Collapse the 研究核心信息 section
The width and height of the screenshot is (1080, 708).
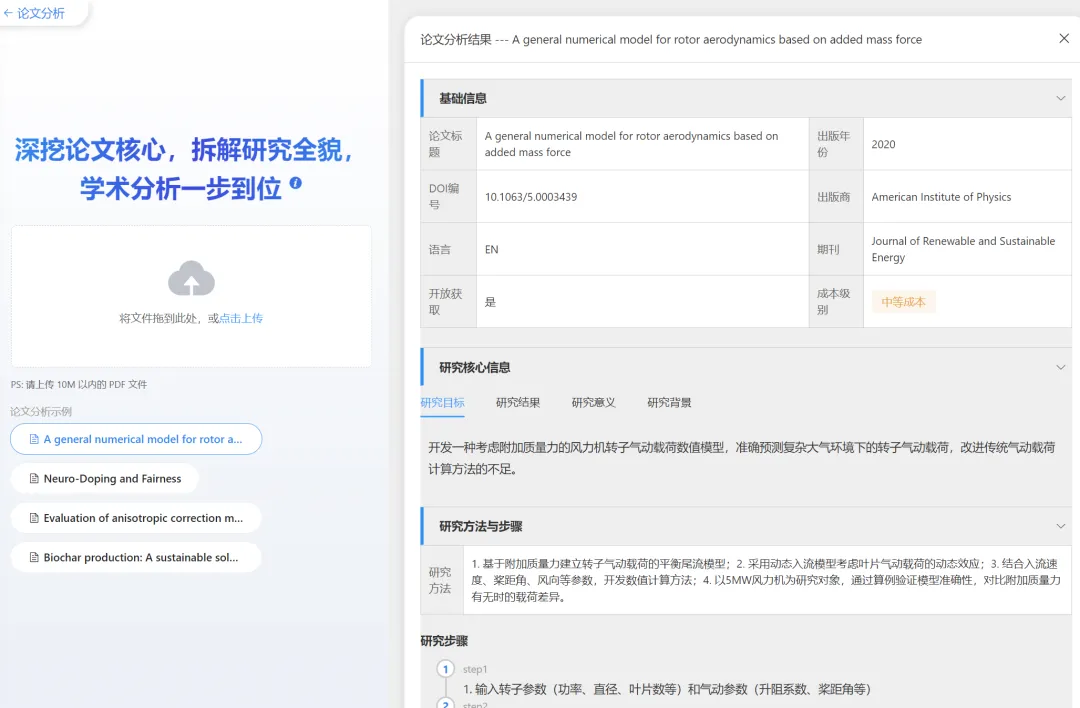point(1060,368)
